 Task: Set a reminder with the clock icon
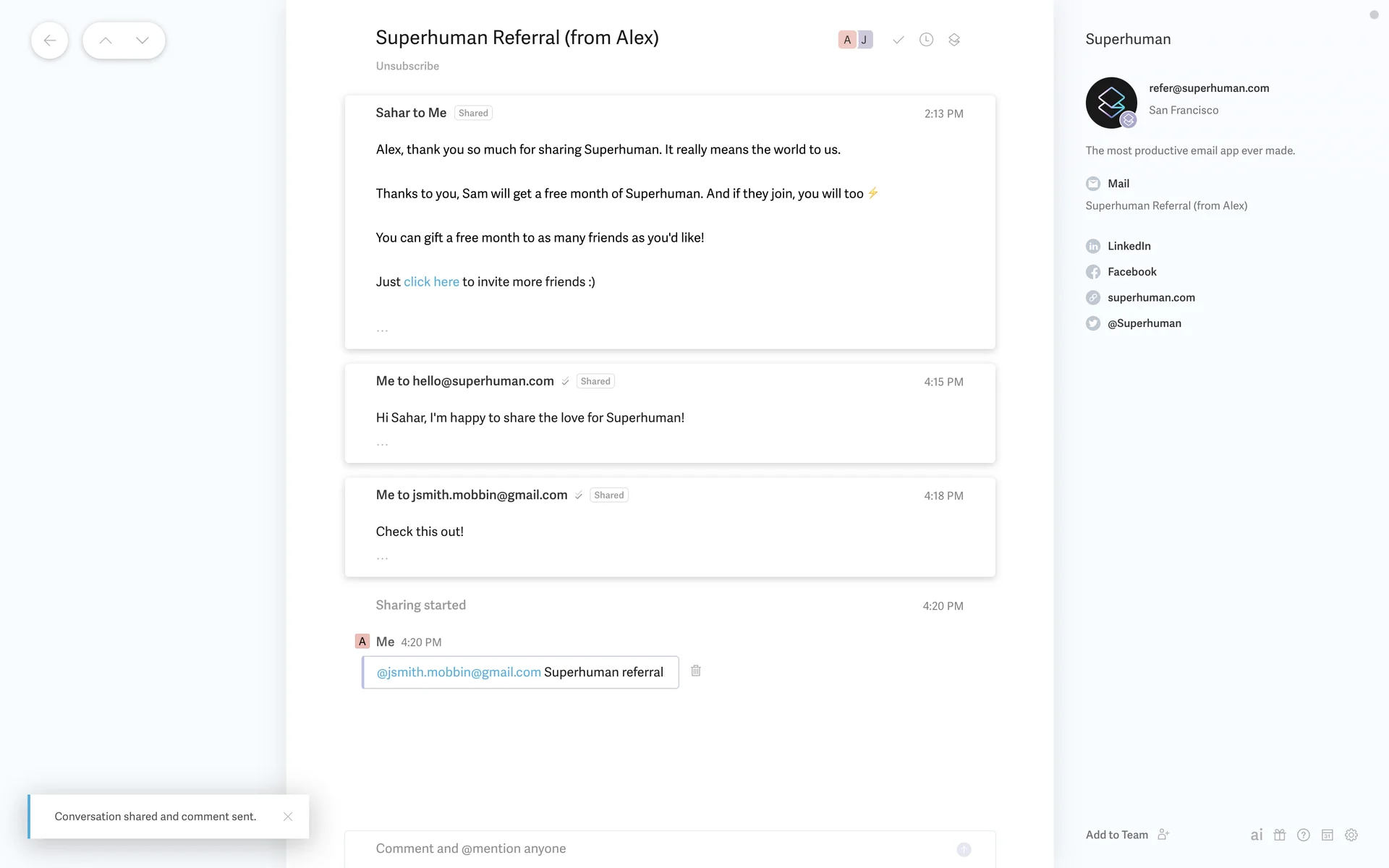tap(926, 40)
